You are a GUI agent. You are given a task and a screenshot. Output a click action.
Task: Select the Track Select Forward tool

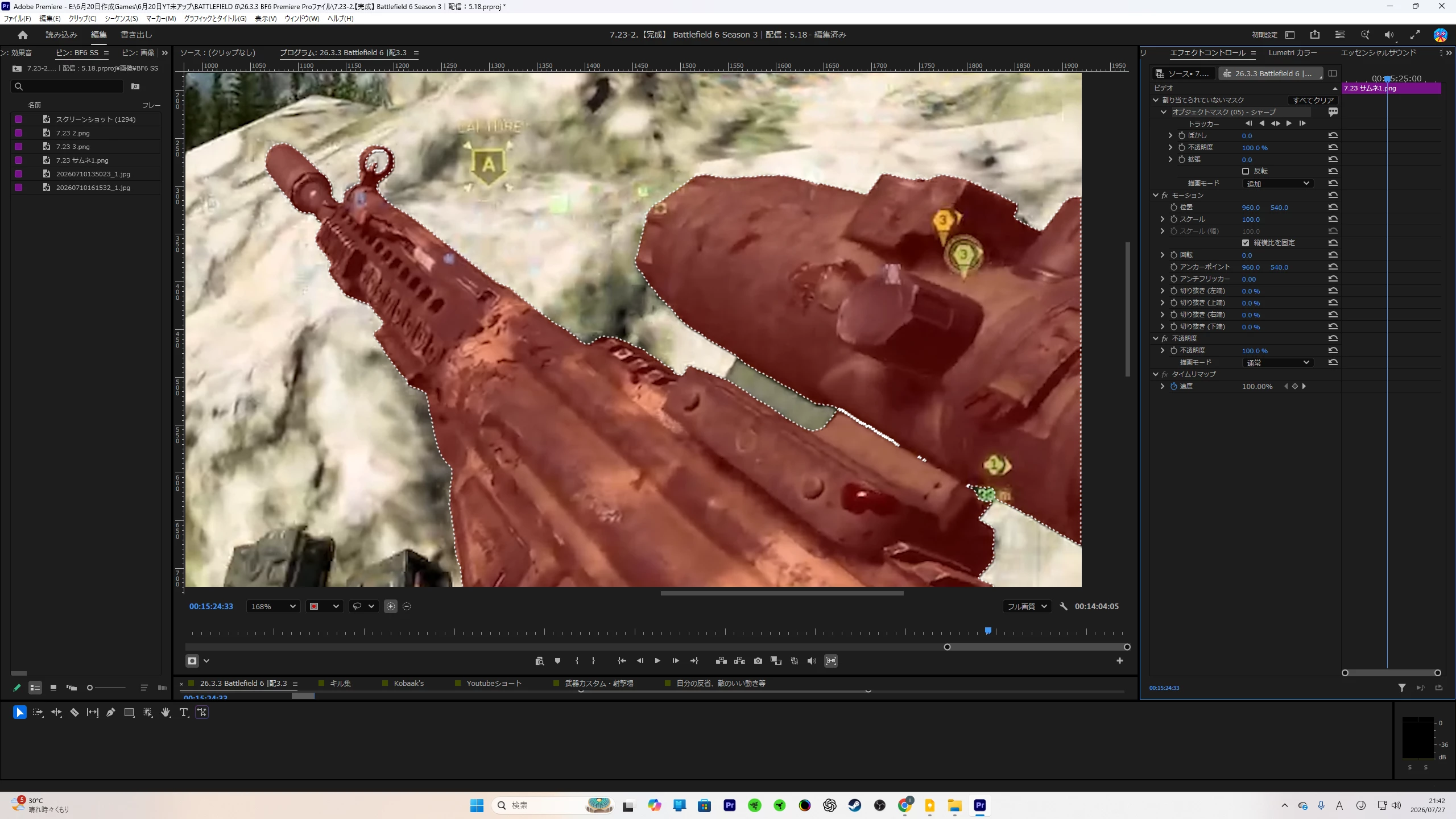[x=38, y=712]
